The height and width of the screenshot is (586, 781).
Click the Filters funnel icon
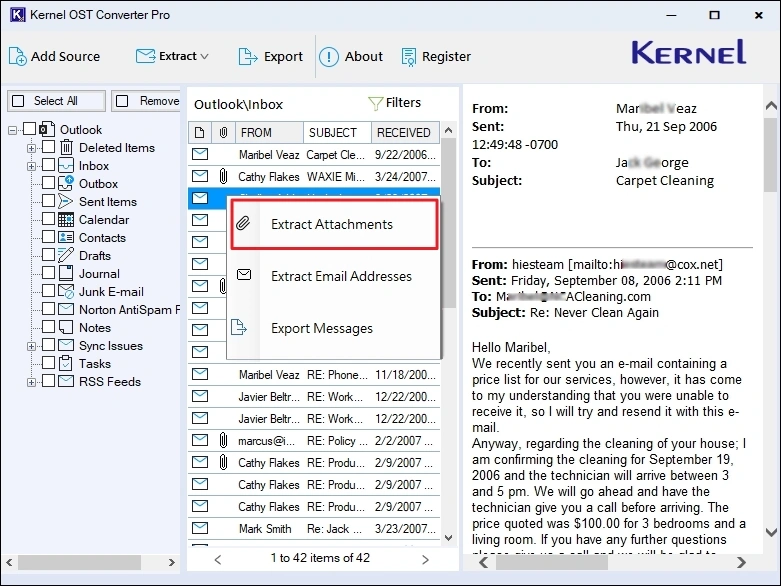[x=376, y=103]
